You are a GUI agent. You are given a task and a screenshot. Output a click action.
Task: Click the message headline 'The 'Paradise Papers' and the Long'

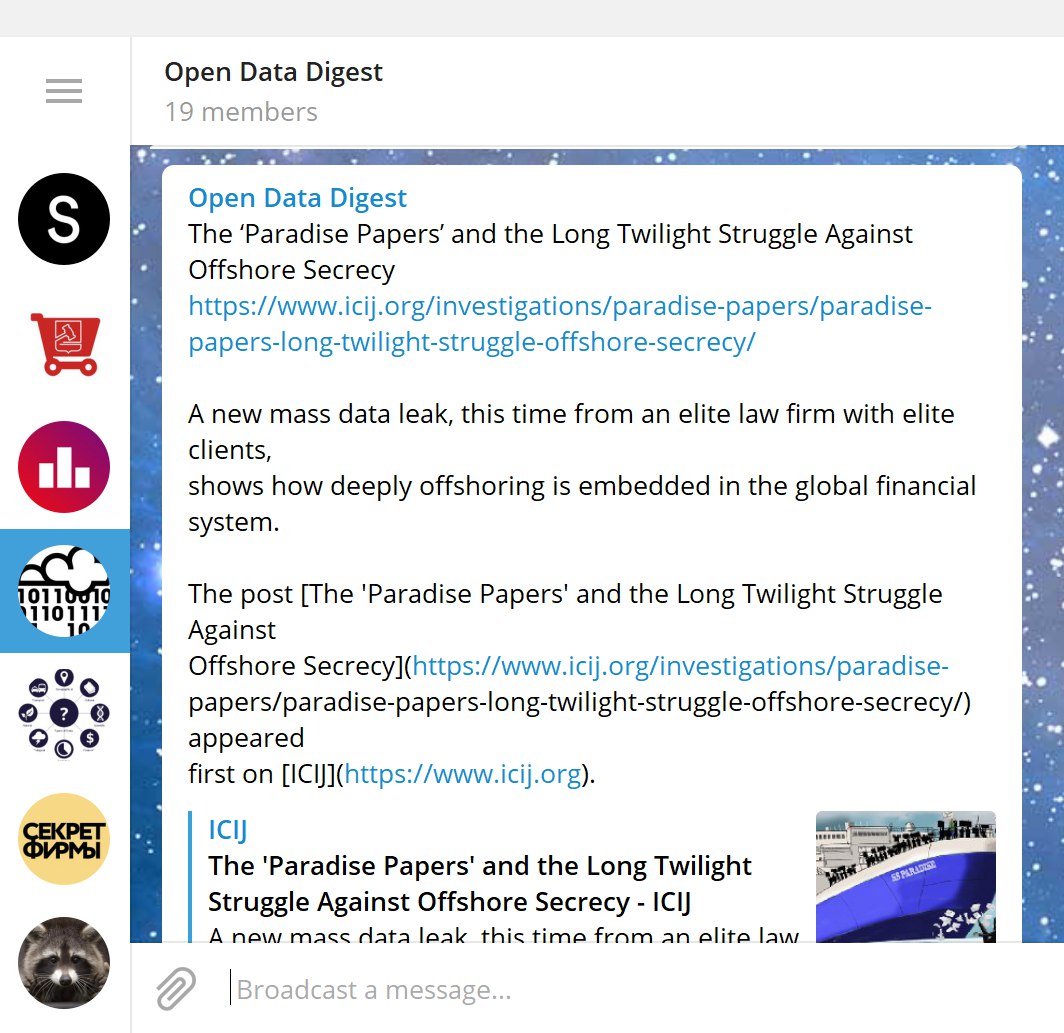point(550,252)
